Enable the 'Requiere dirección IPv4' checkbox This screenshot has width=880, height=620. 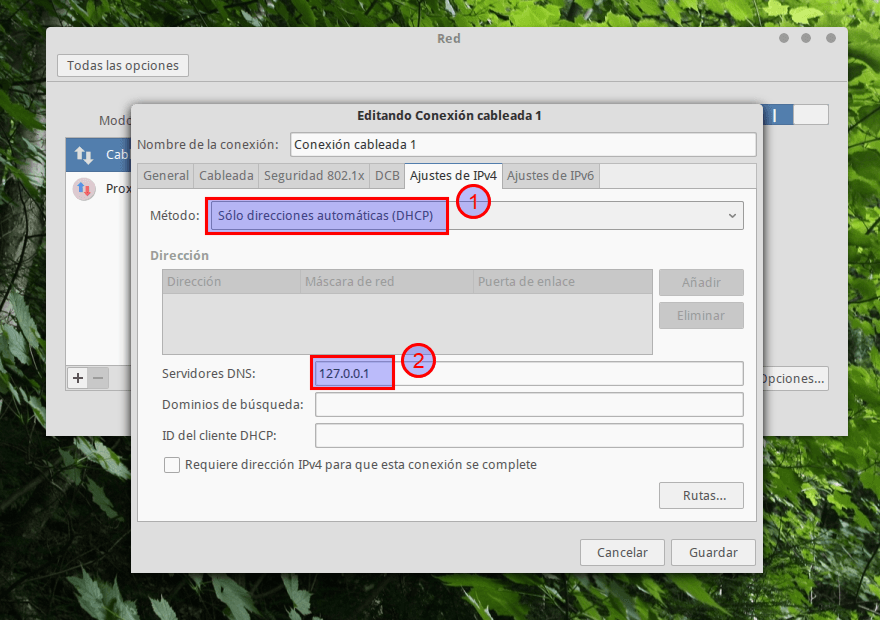tap(172, 464)
